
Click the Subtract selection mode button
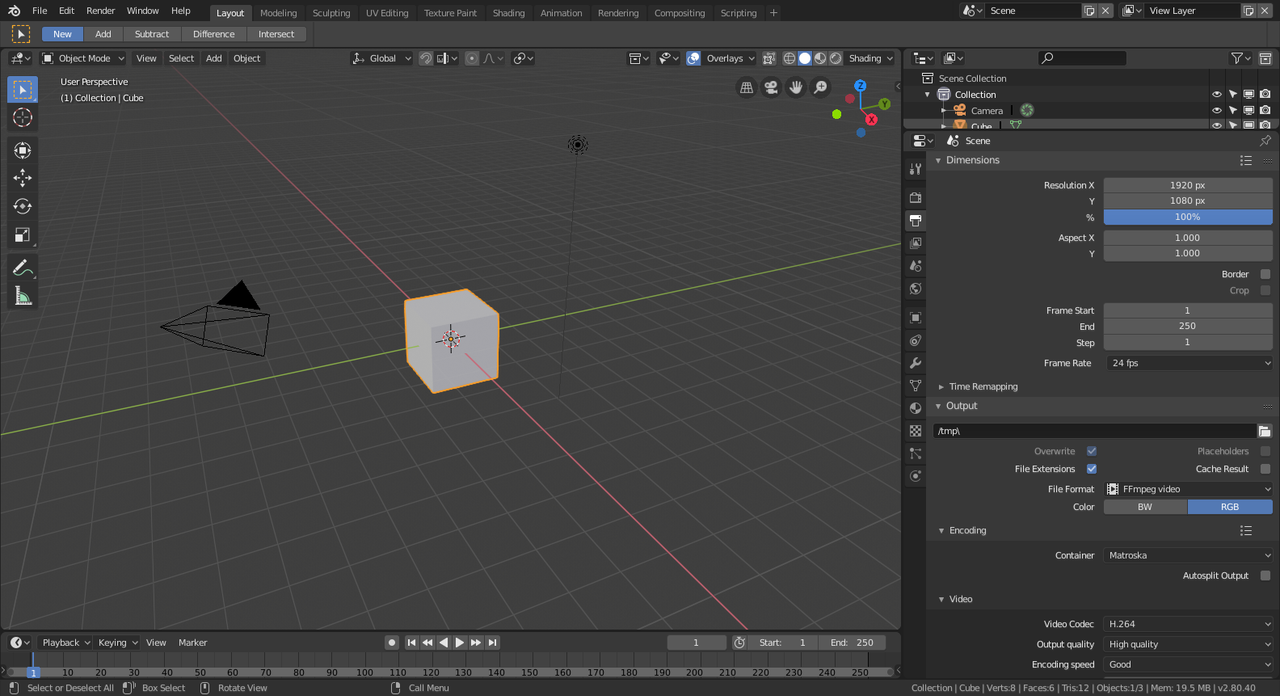pos(152,34)
